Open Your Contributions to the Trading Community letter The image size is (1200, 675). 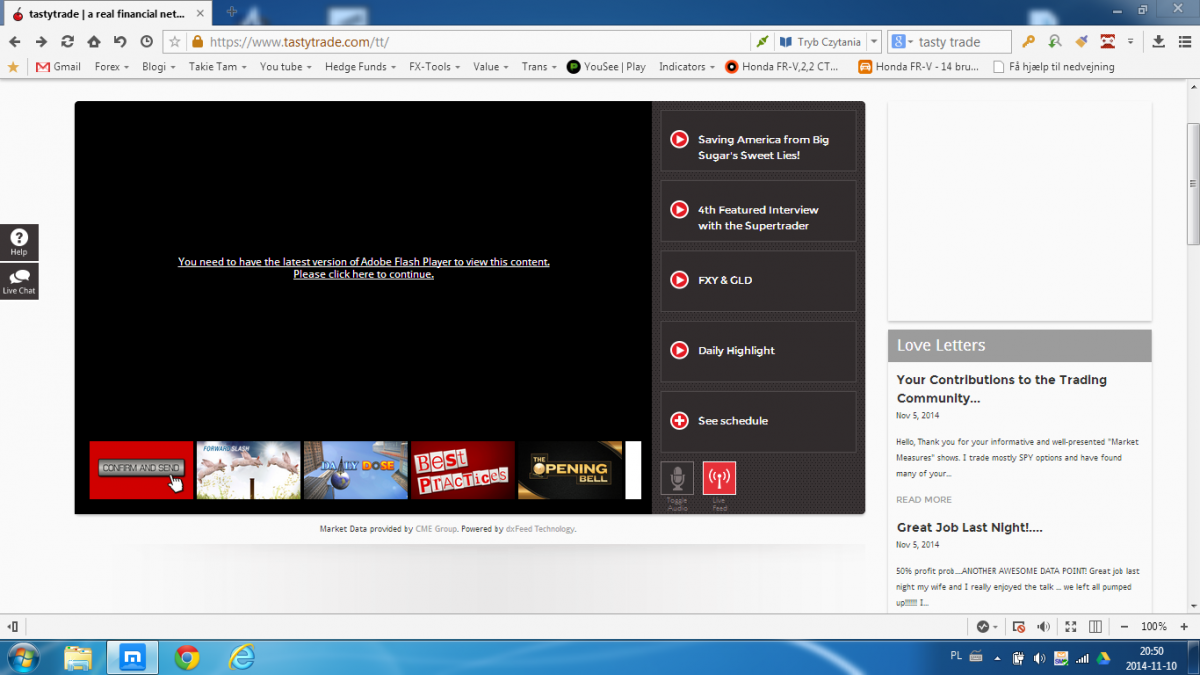(1002, 389)
